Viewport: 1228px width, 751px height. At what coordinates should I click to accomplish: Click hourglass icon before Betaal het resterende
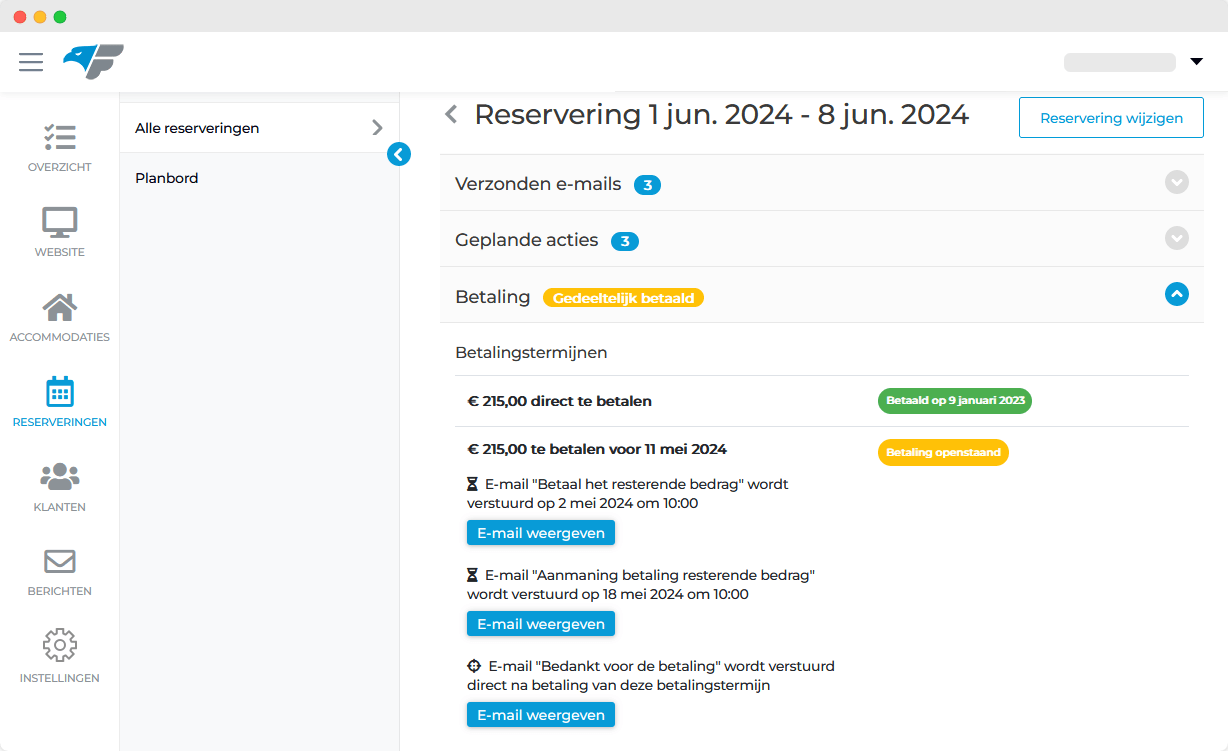472,484
